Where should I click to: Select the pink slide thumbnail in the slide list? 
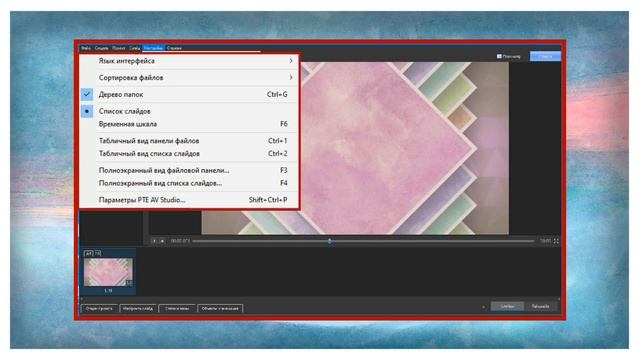click(x=108, y=272)
